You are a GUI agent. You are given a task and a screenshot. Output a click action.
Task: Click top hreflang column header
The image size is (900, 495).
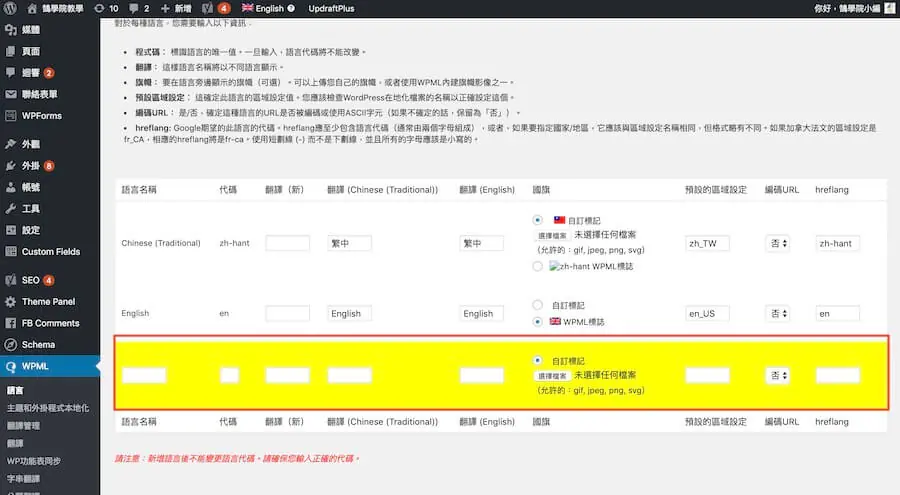pyautogui.click(x=832, y=190)
